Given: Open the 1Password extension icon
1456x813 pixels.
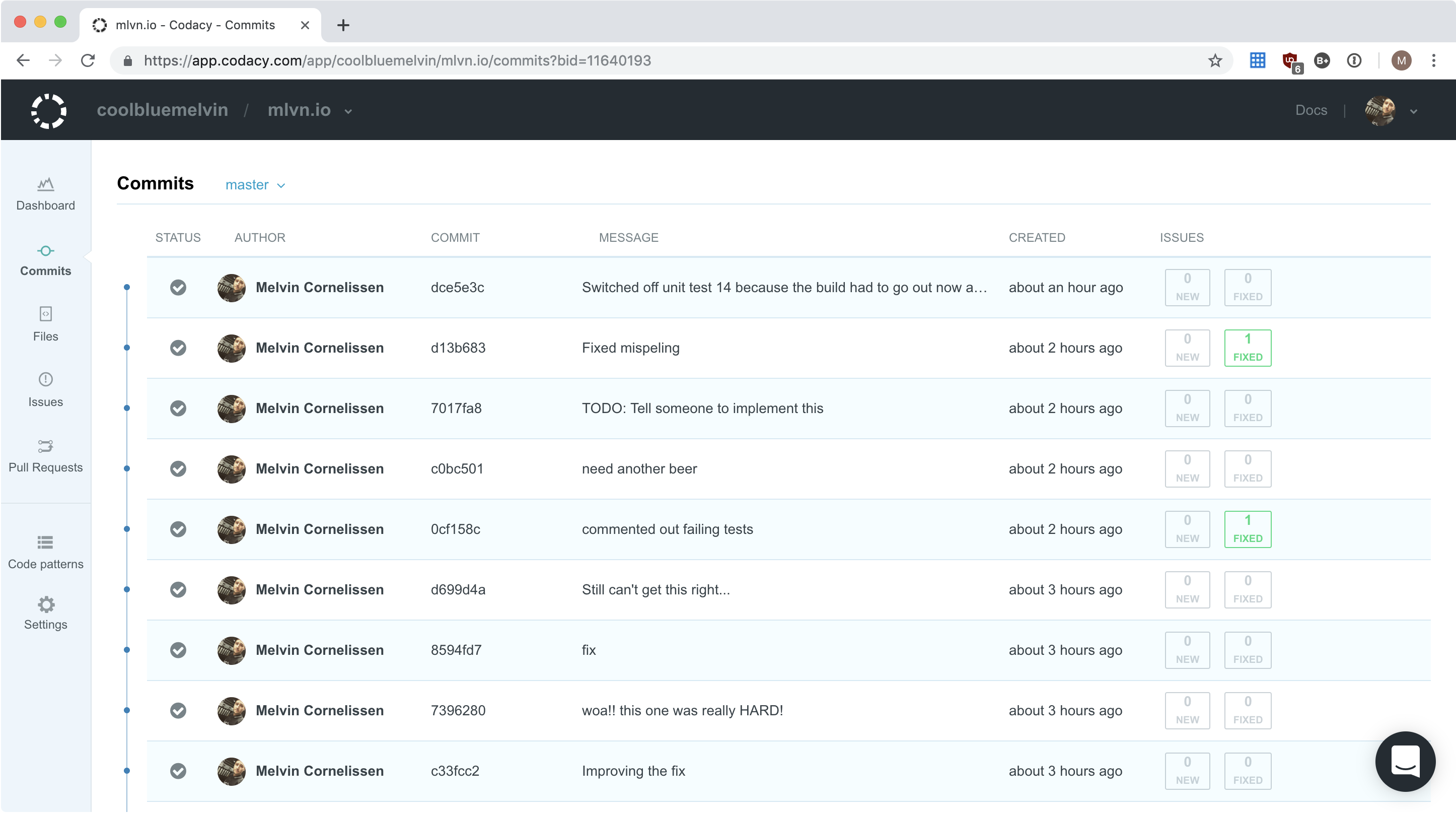Looking at the screenshot, I should point(1354,60).
